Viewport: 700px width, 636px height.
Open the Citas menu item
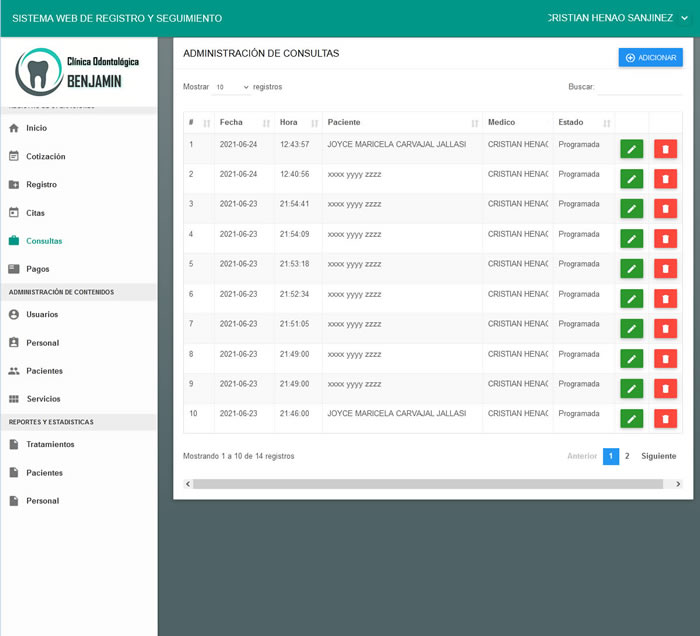coord(35,213)
